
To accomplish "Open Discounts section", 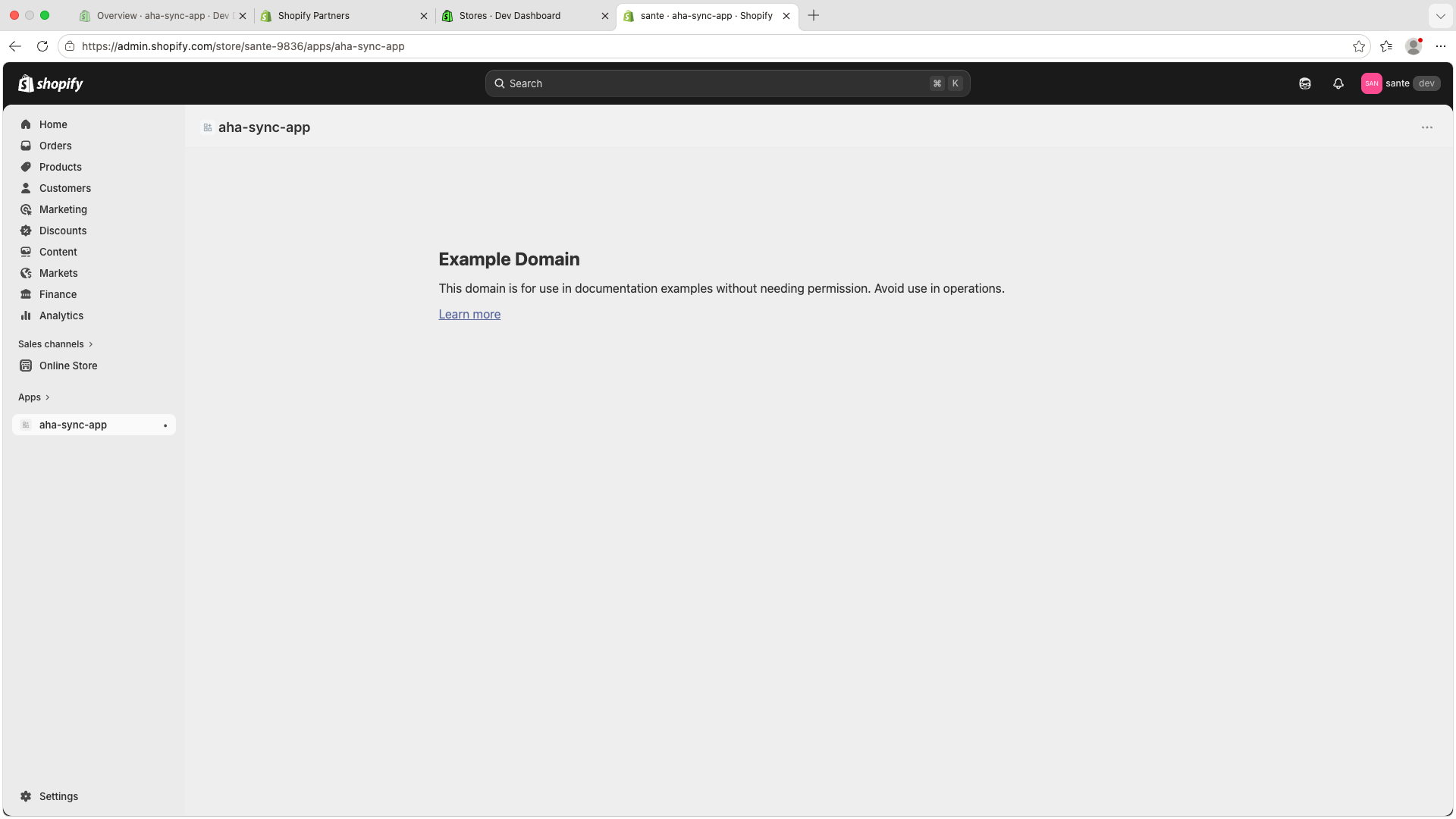I will 94,231.
